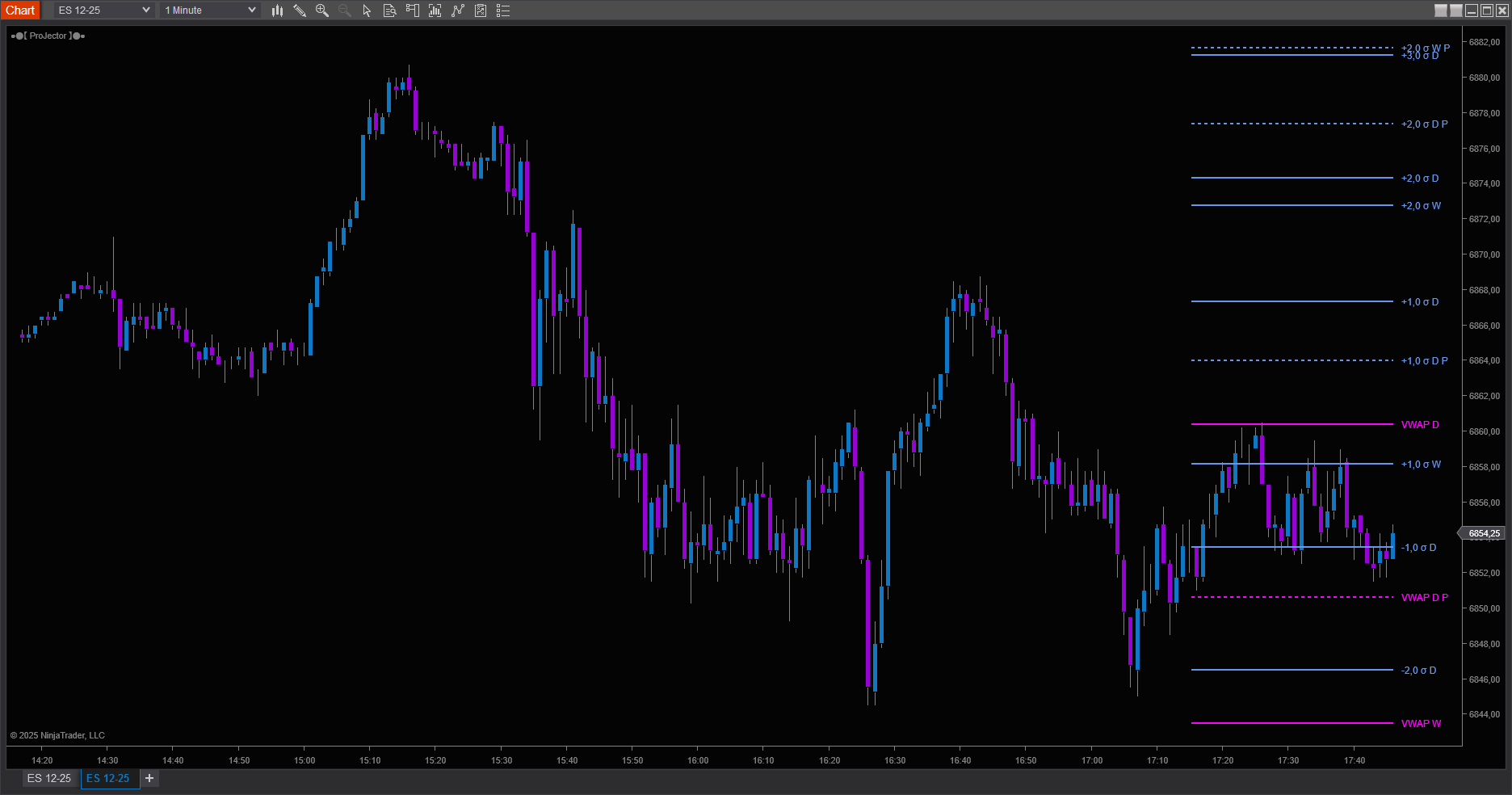Click the Zoom Out magnifier icon
Image resolution: width=1512 pixels, height=795 pixels.
(345, 11)
